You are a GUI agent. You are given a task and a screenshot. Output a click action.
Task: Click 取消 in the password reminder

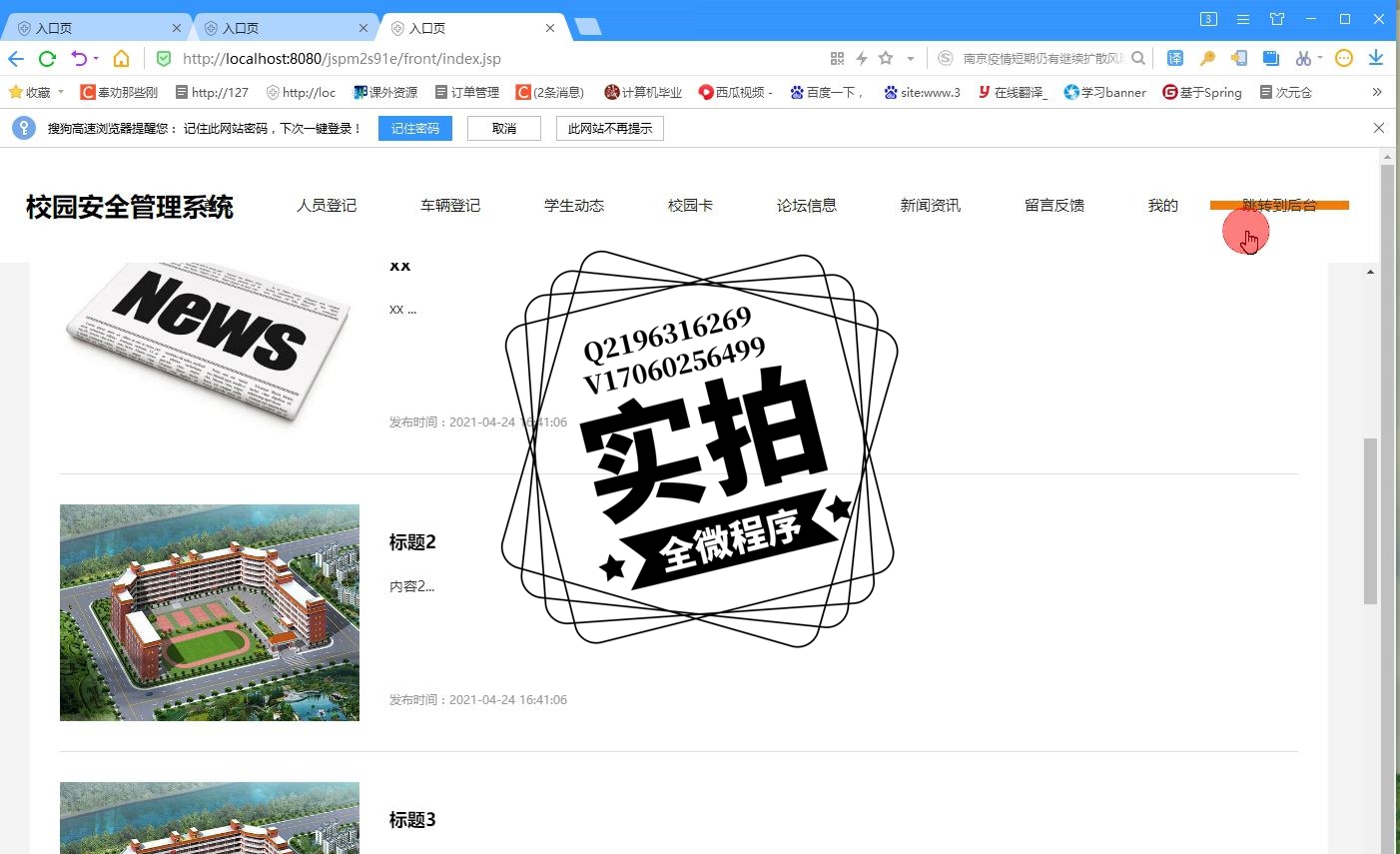tap(504, 128)
